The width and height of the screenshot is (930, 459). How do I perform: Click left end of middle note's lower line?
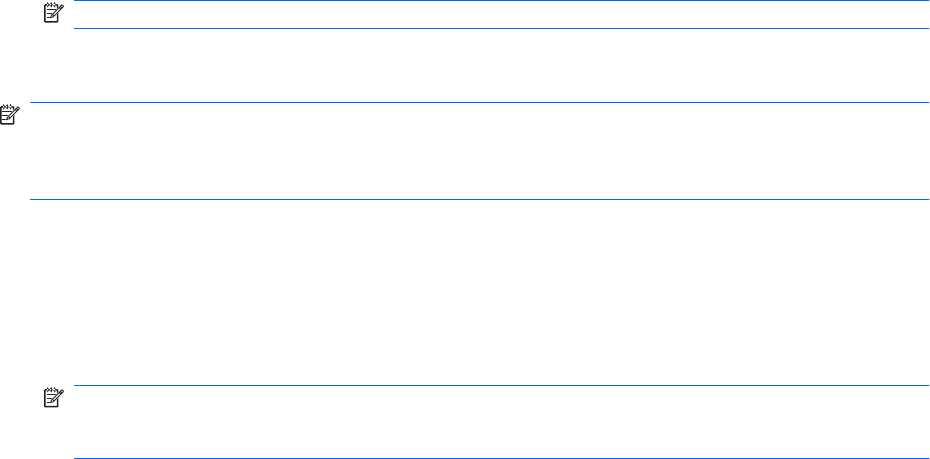click(x=33, y=200)
